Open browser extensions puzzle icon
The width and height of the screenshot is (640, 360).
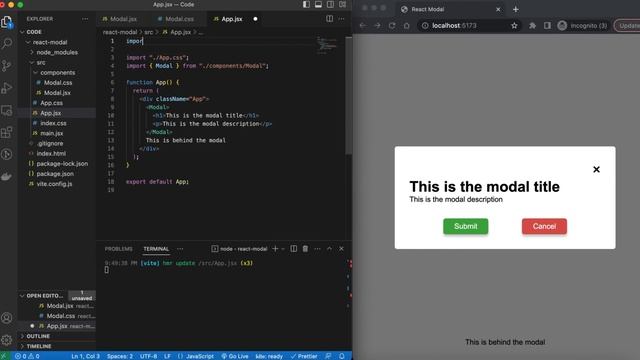point(532,25)
